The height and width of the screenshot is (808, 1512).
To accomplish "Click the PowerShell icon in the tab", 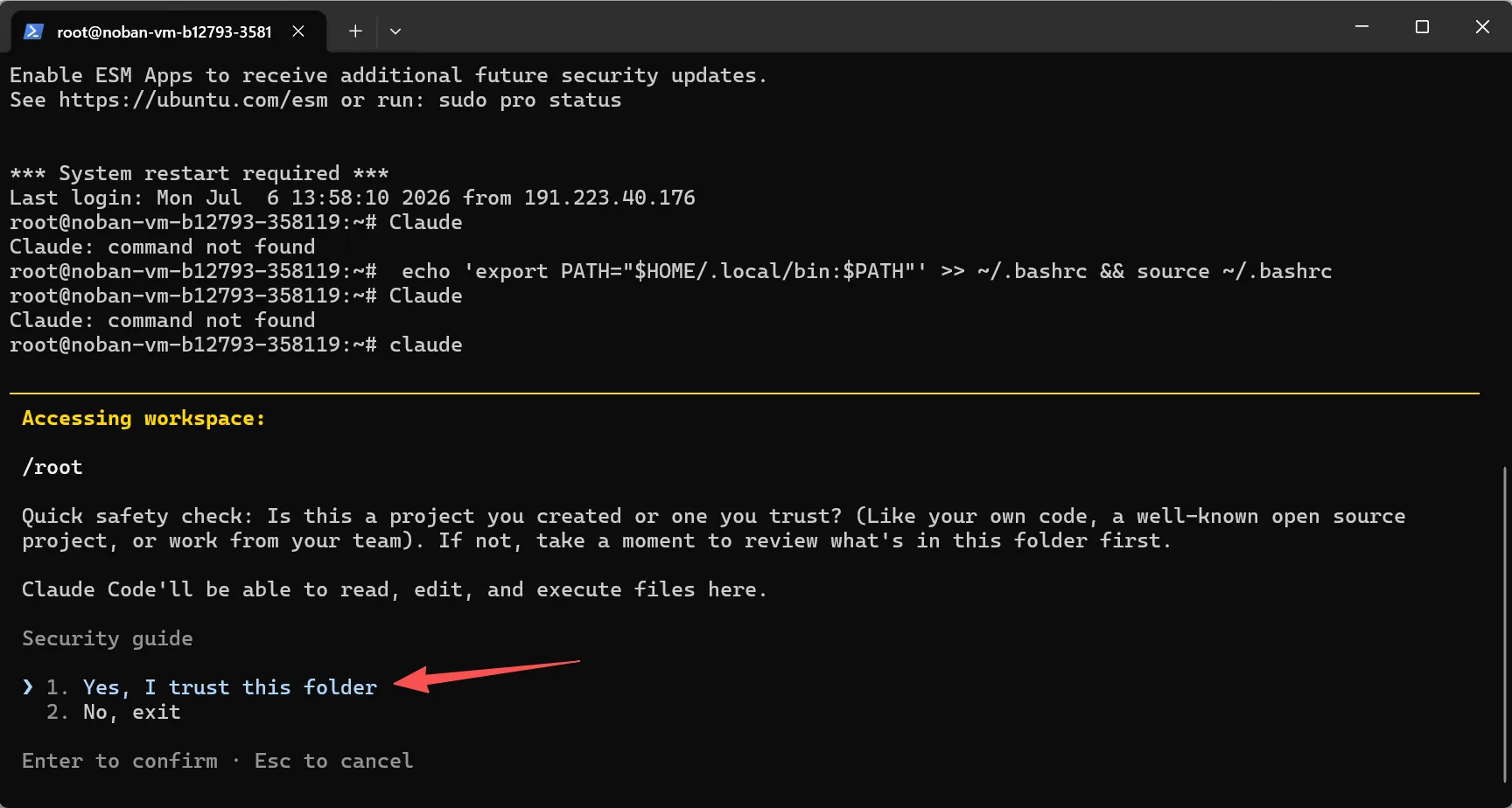I will click(x=33, y=31).
